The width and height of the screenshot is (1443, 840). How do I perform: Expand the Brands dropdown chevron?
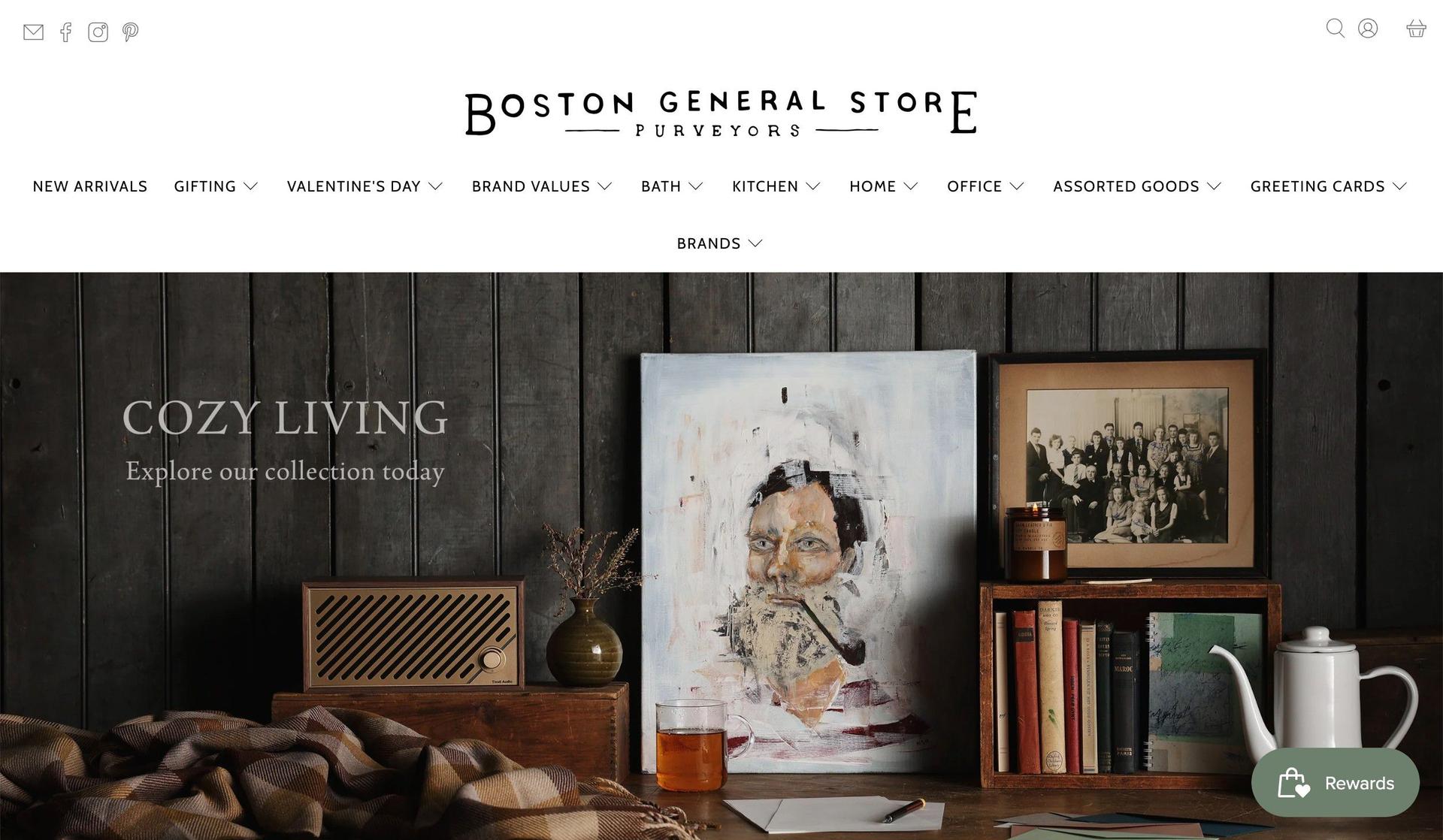756,243
